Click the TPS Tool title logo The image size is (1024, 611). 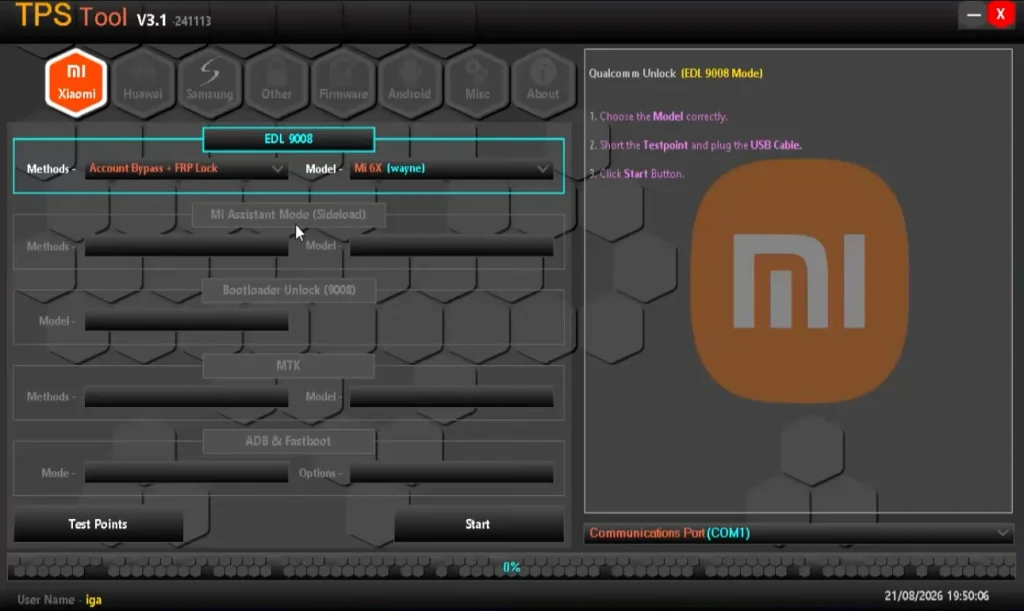[x=71, y=16]
